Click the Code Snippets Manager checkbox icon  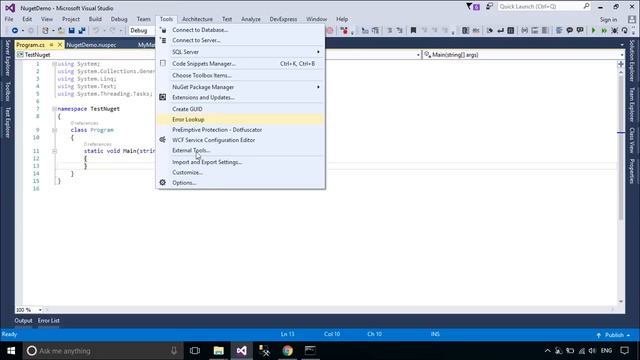tap(162, 63)
